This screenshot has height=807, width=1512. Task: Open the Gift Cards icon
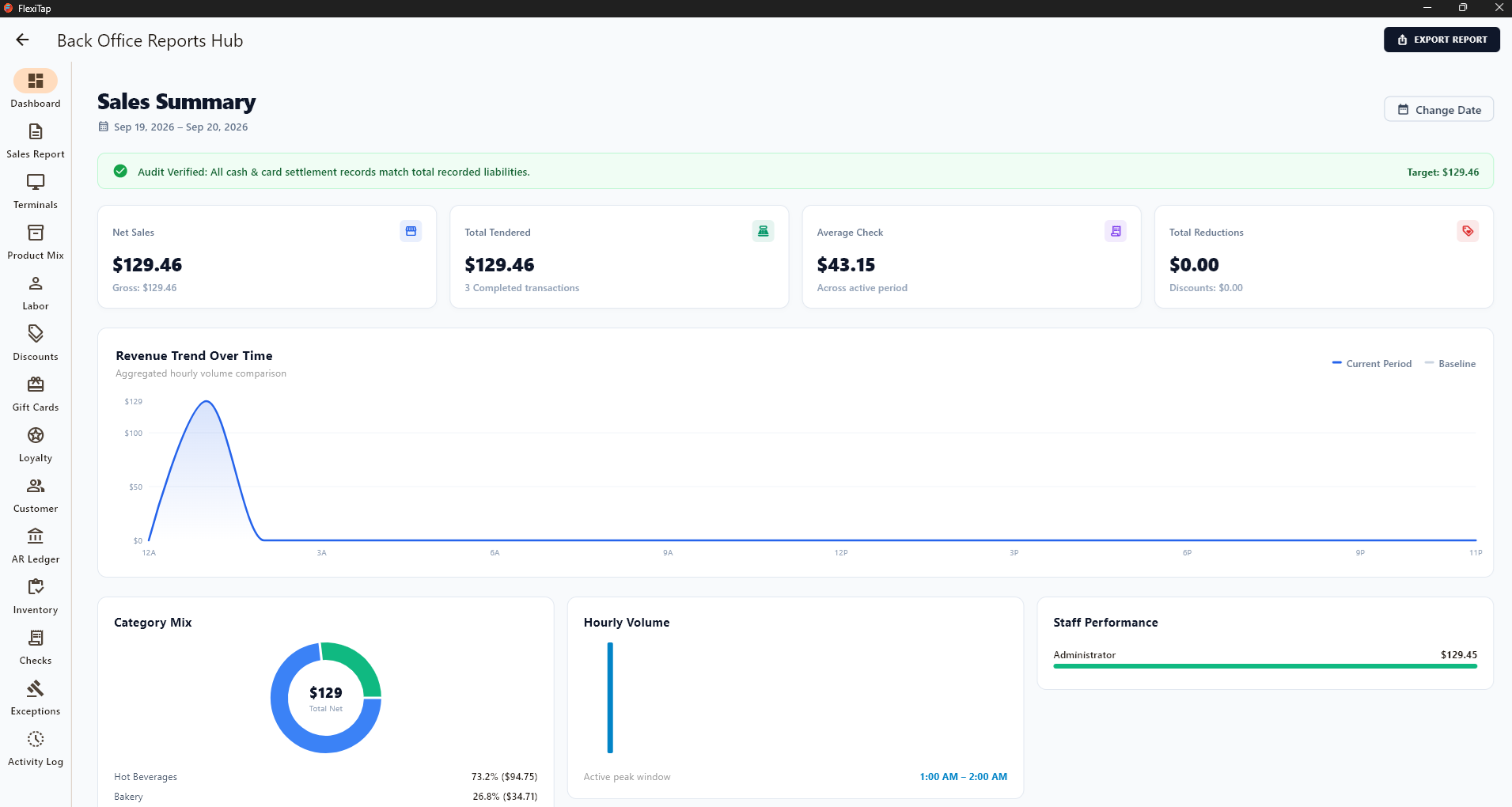[x=36, y=385]
